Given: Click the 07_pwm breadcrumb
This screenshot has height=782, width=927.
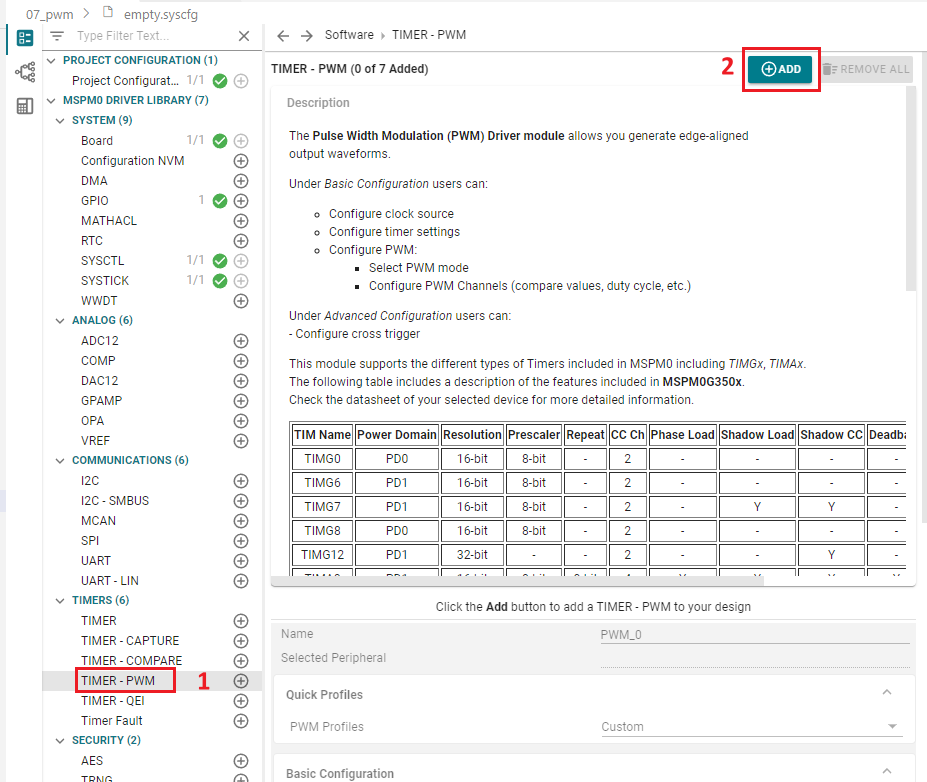Looking at the screenshot, I should 50,14.
